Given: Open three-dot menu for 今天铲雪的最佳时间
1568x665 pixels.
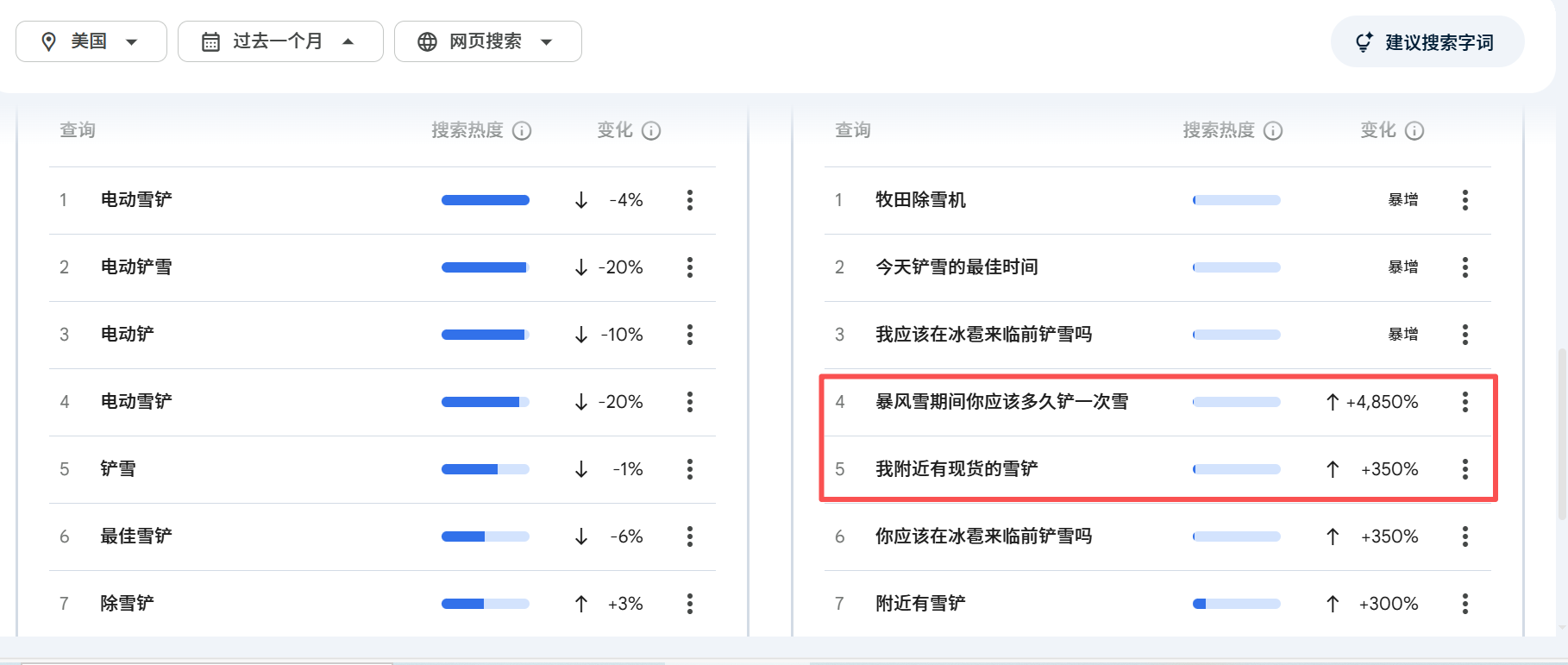Looking at the screenshot, I should 1465,267.
